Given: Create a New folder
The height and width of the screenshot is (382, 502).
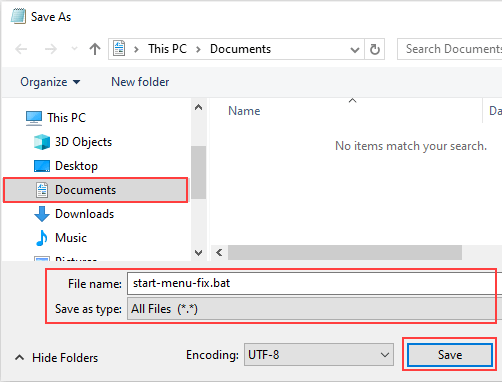Looking at the screenshot, I should [x=140, y=82].
